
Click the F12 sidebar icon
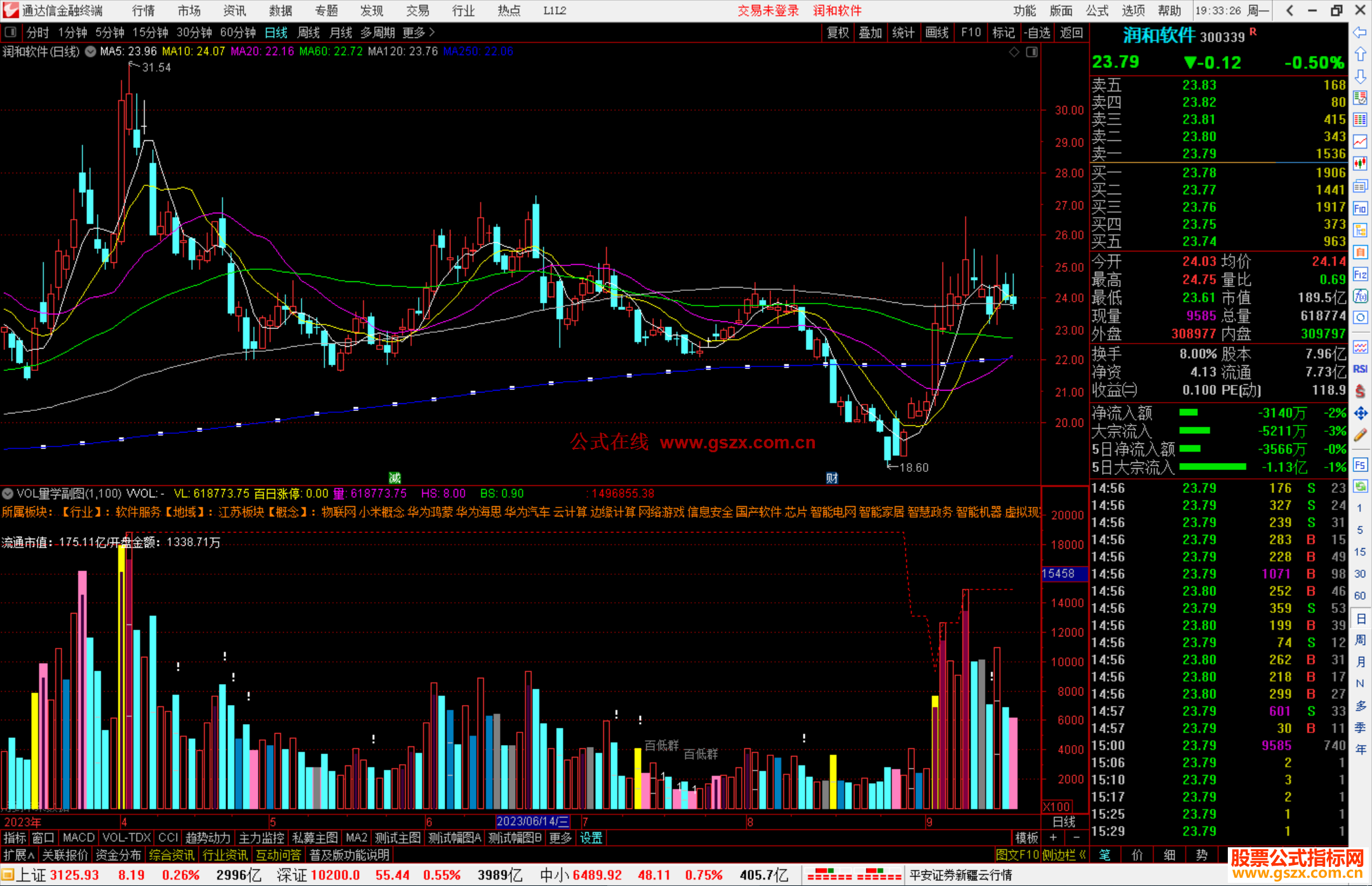1360,274
